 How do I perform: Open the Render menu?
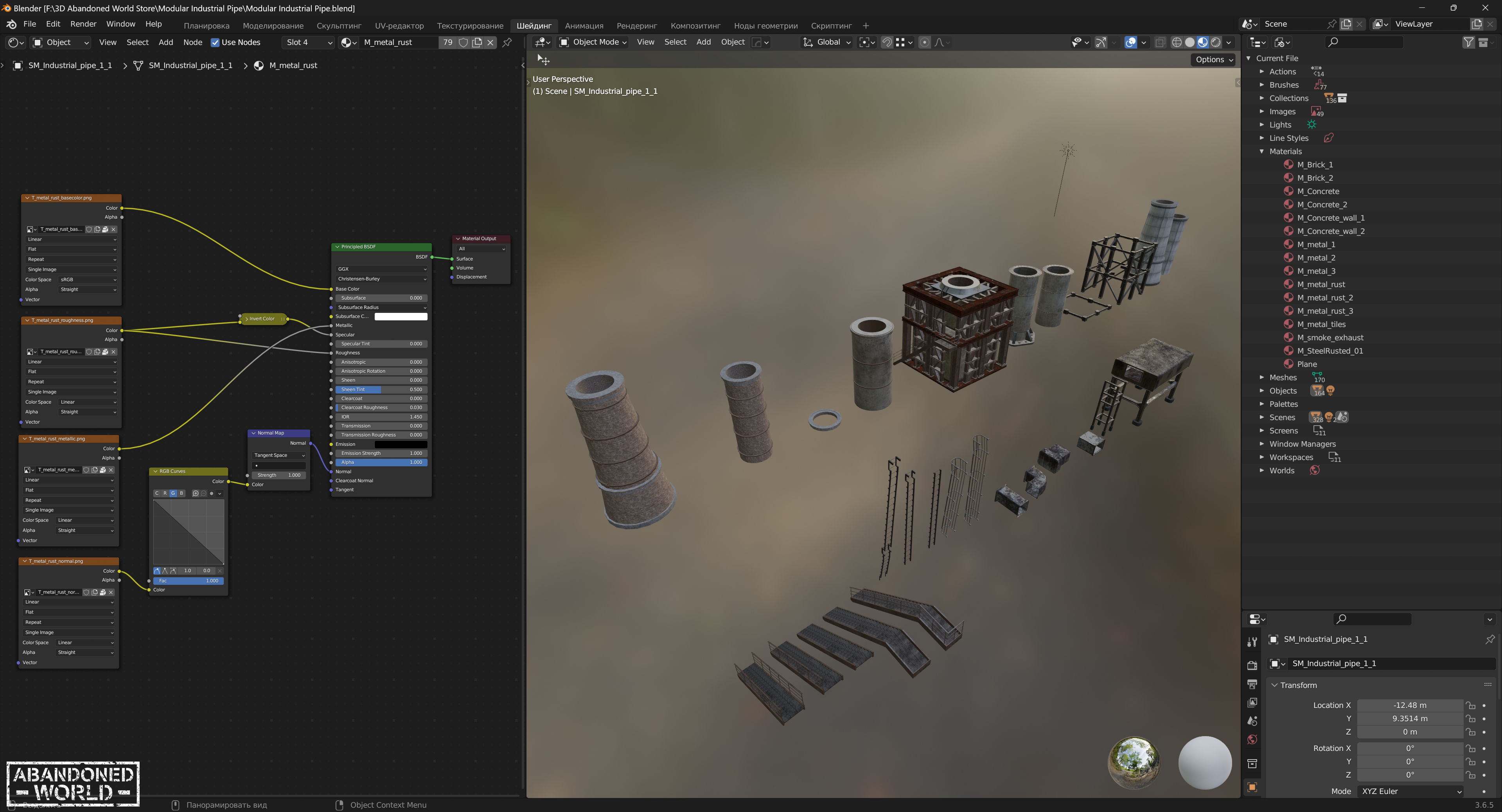[x=83, y=25]
